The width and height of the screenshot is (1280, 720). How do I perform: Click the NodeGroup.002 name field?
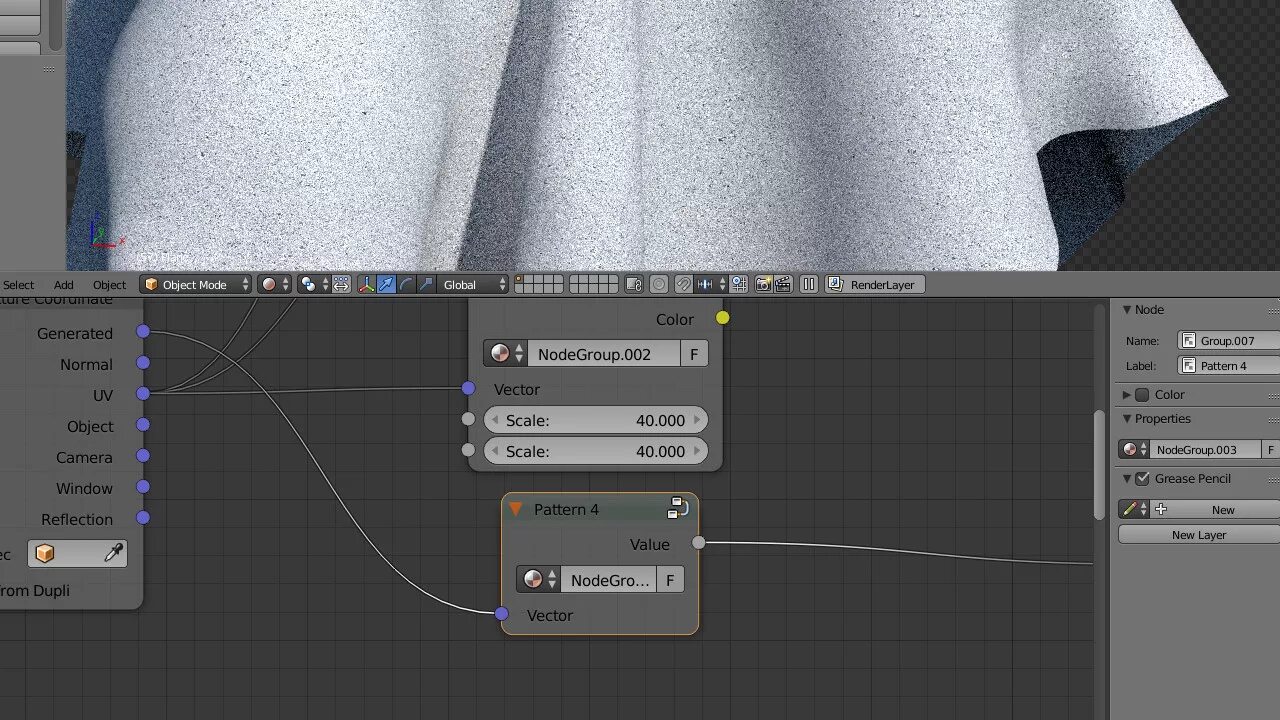(x=605, y=354)
